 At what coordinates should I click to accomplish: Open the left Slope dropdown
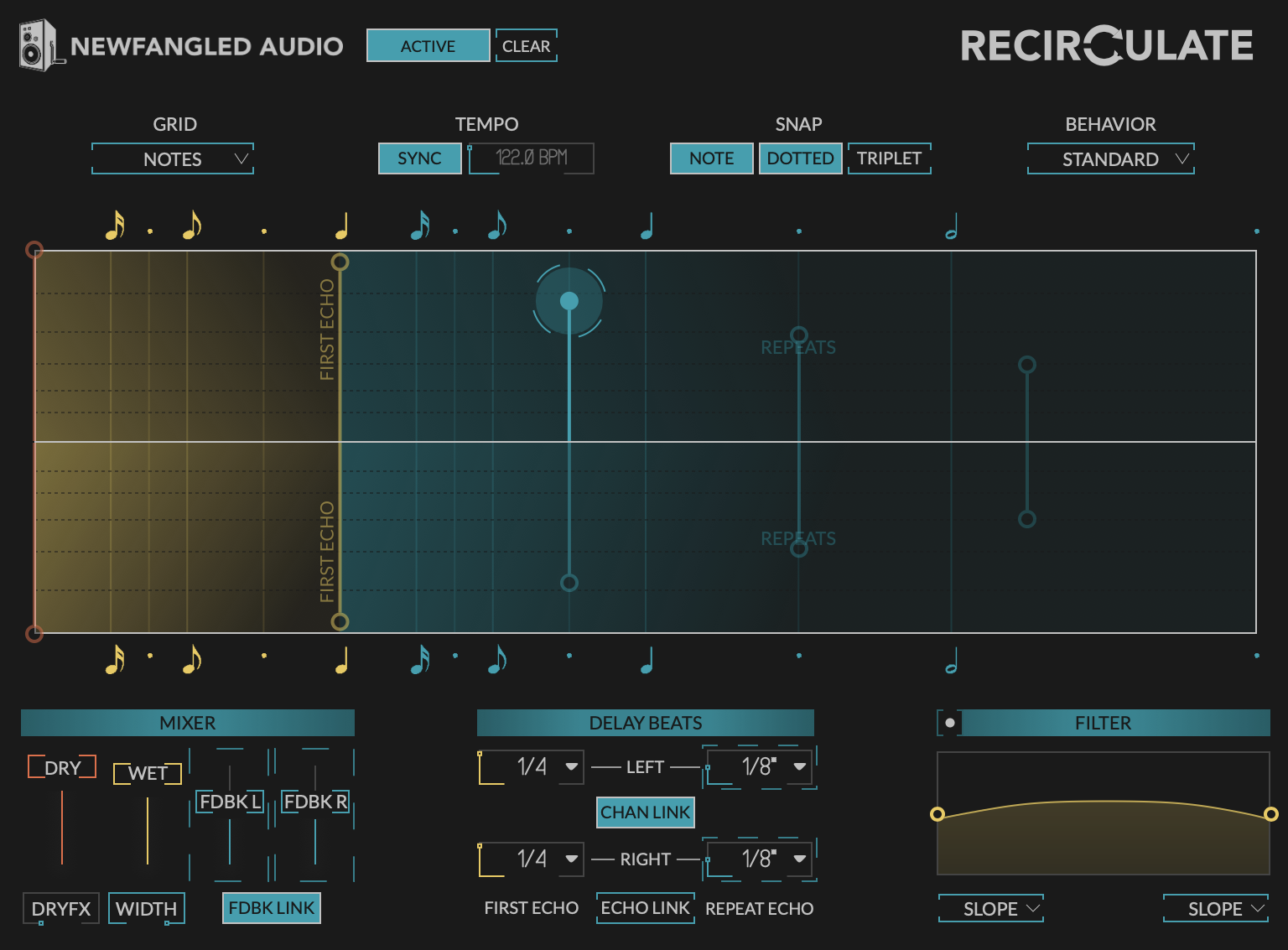pyautogui.click(x=991, y=909)
